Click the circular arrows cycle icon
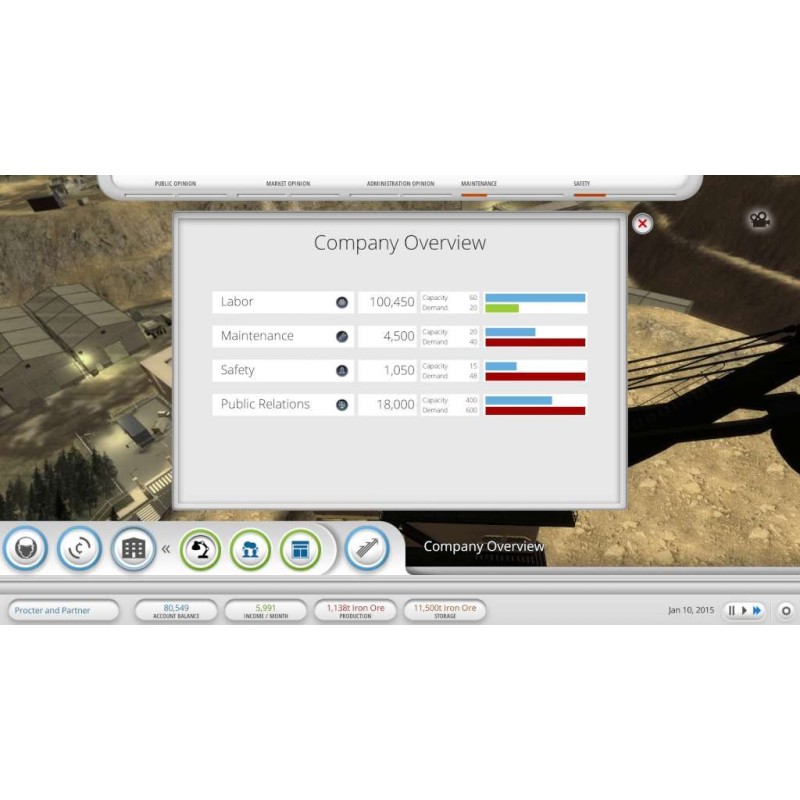Image resolution: width=800 pixels, height=800 pixels. pos(79,548)
